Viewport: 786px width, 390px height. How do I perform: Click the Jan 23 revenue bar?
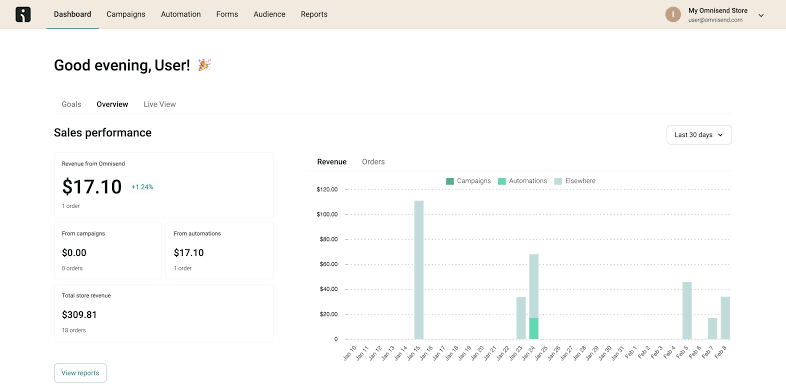(x=521, y=318)
